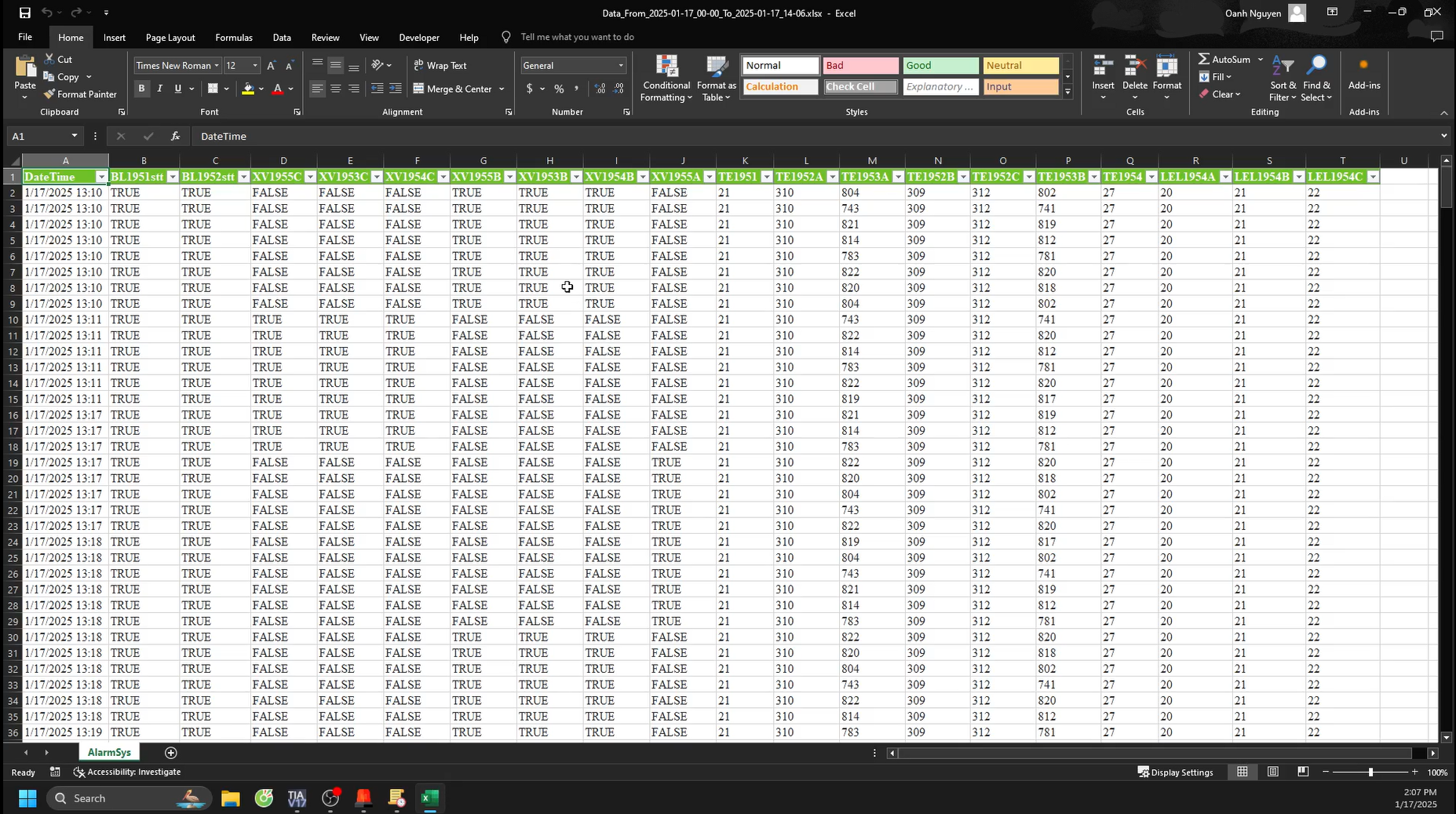Add a new sheet with plus icon
1456x814 pixels.
(171, 753)
